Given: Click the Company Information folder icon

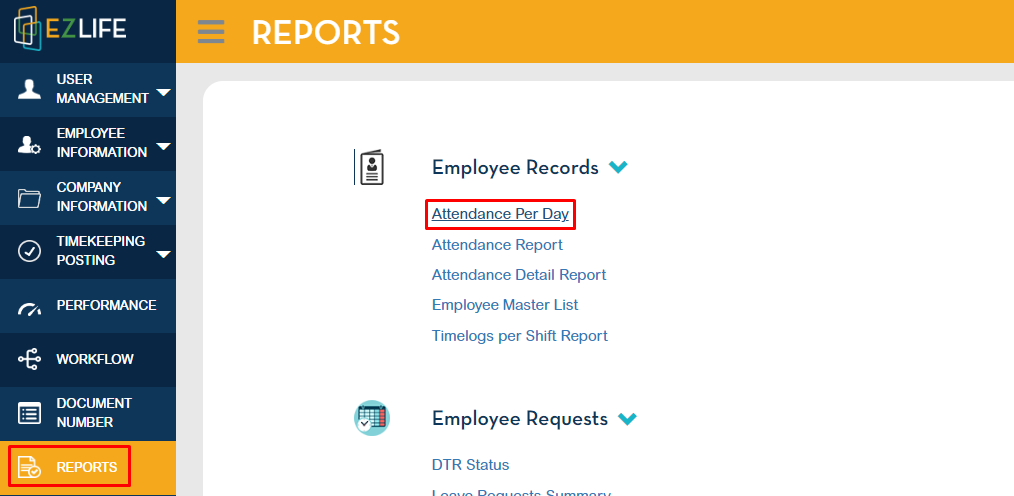Looking at the screenshot, I should [x=29, y=198].
